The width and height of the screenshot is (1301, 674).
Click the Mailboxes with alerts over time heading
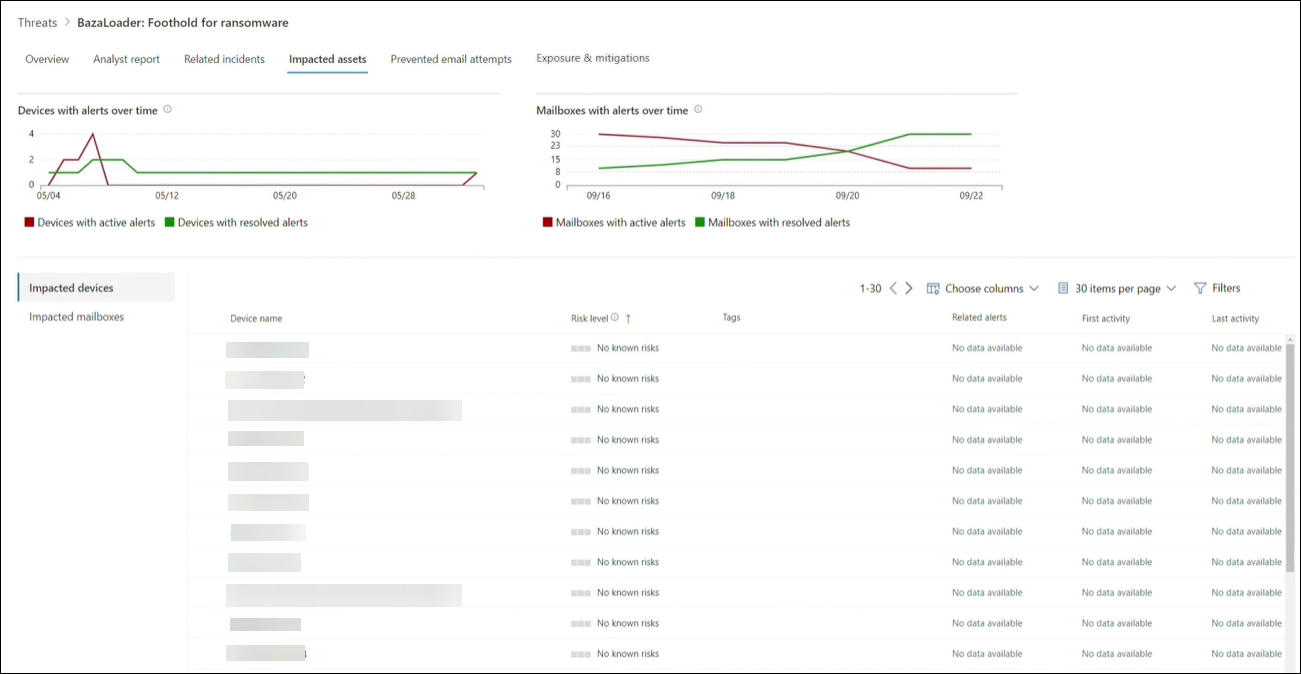point(612,110)
